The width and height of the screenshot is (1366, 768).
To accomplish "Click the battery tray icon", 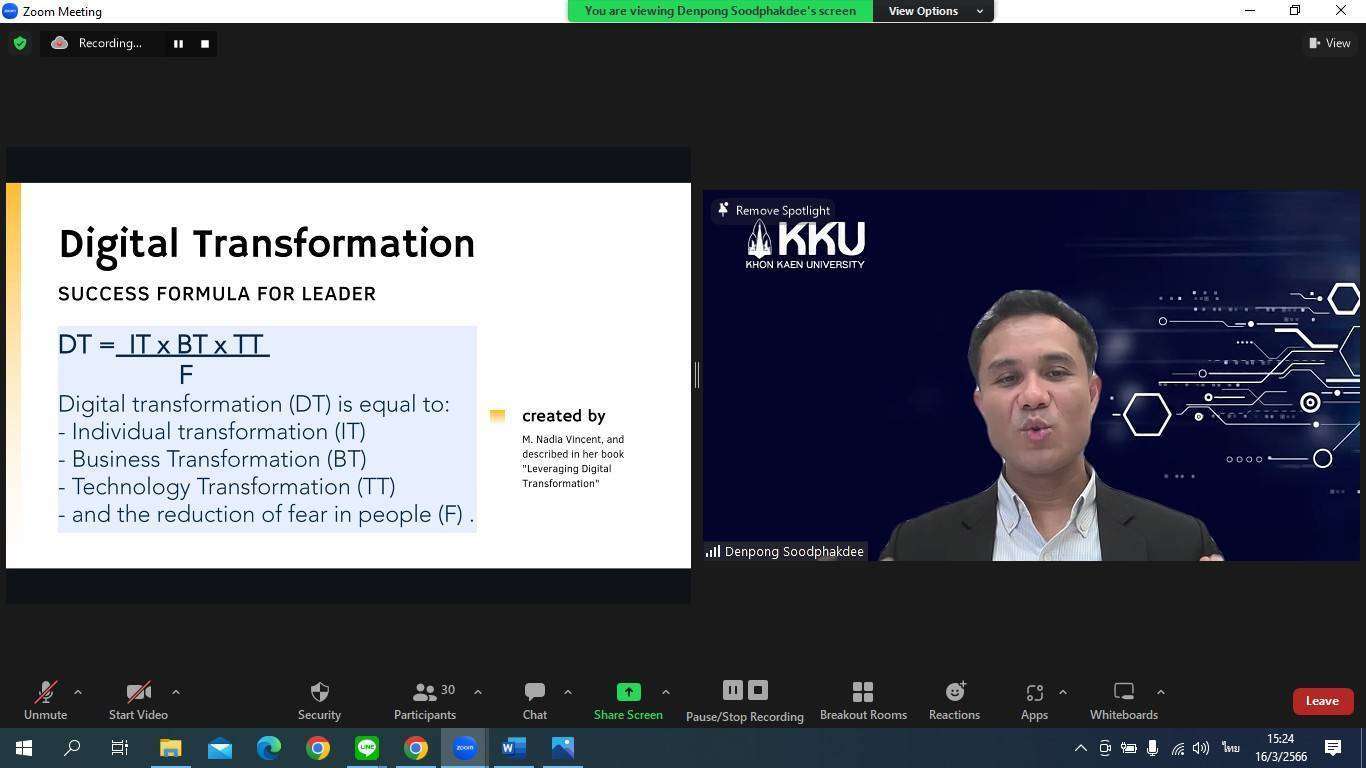I will [1129, 748].
